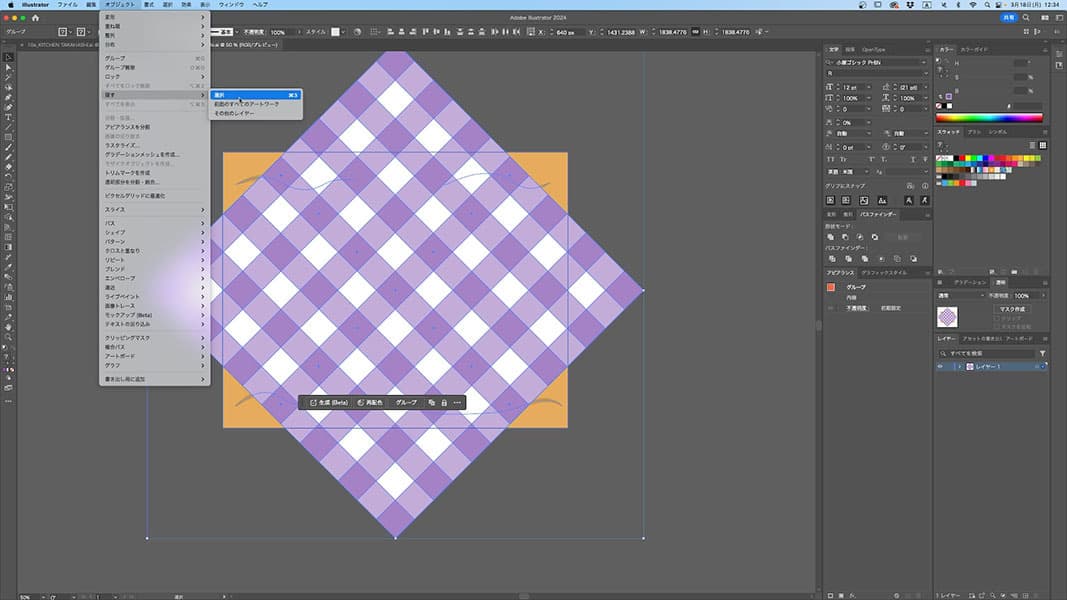Viewport: 1067px width, 600px height.
Task: Select the Selection tool in the toolbar
Action: pyautogui.click(x=8, y=58)
